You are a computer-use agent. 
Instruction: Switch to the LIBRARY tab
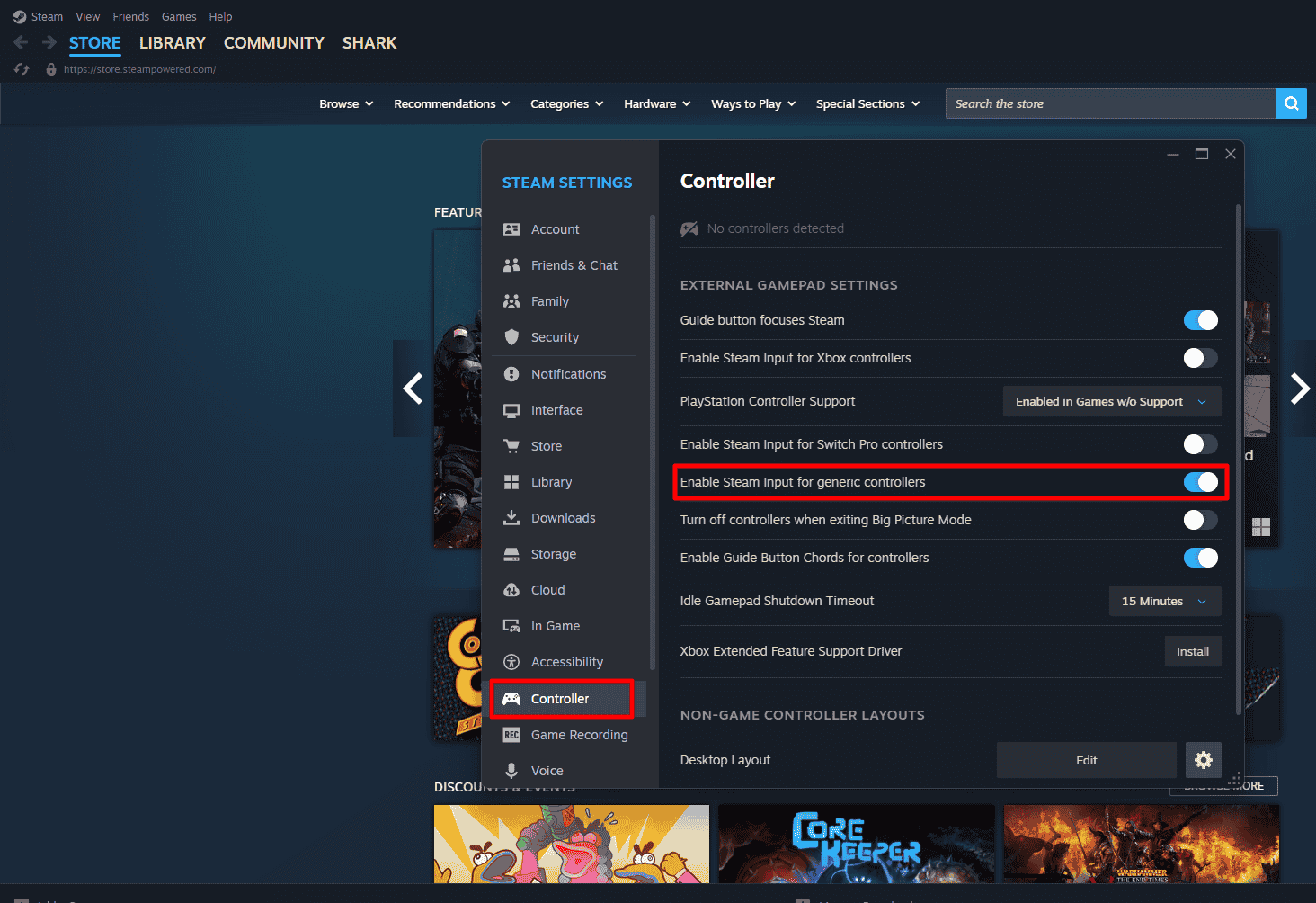(x=172, y=42)
